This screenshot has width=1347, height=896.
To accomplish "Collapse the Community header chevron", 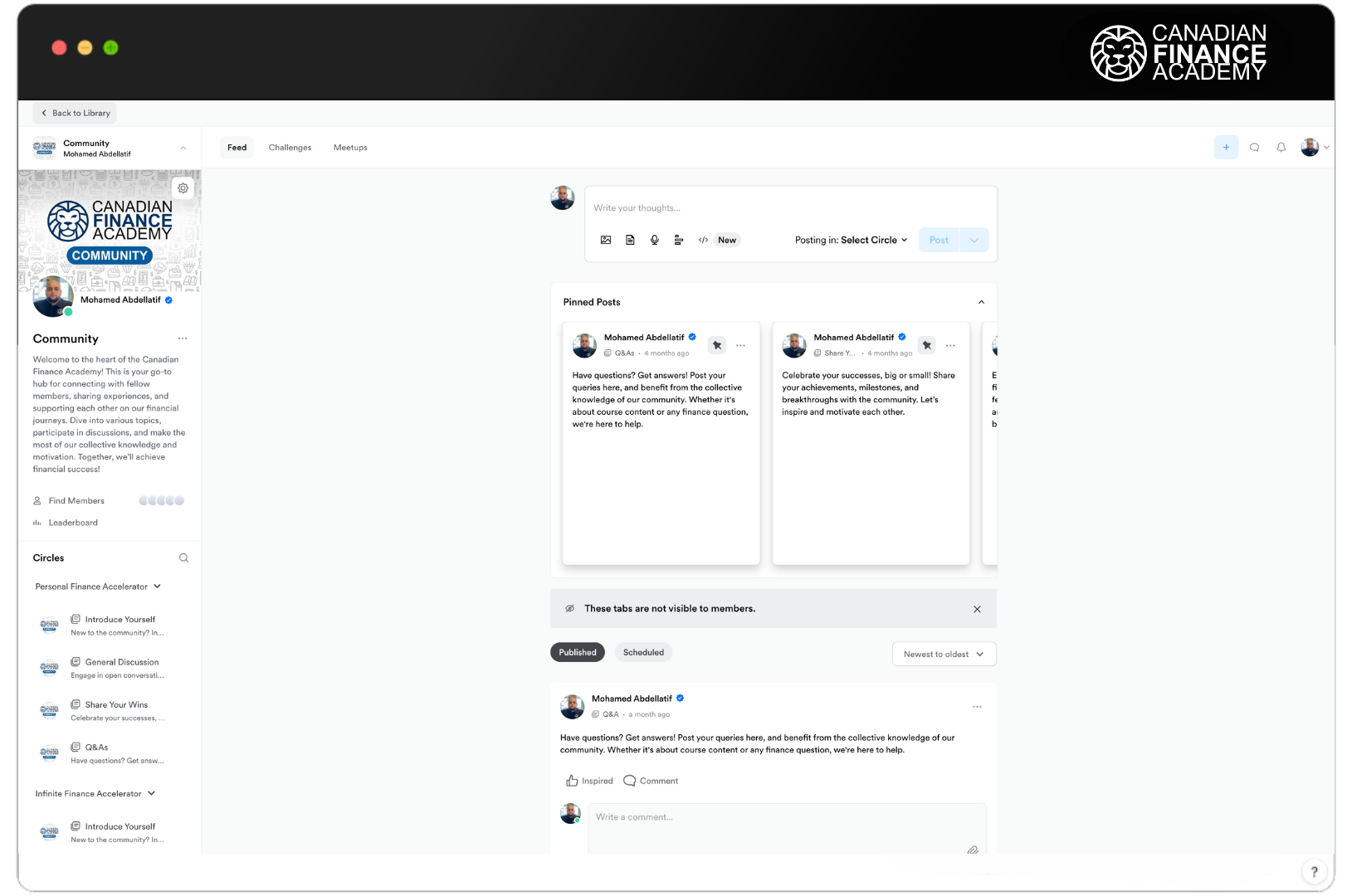I will tap(183, 149).
